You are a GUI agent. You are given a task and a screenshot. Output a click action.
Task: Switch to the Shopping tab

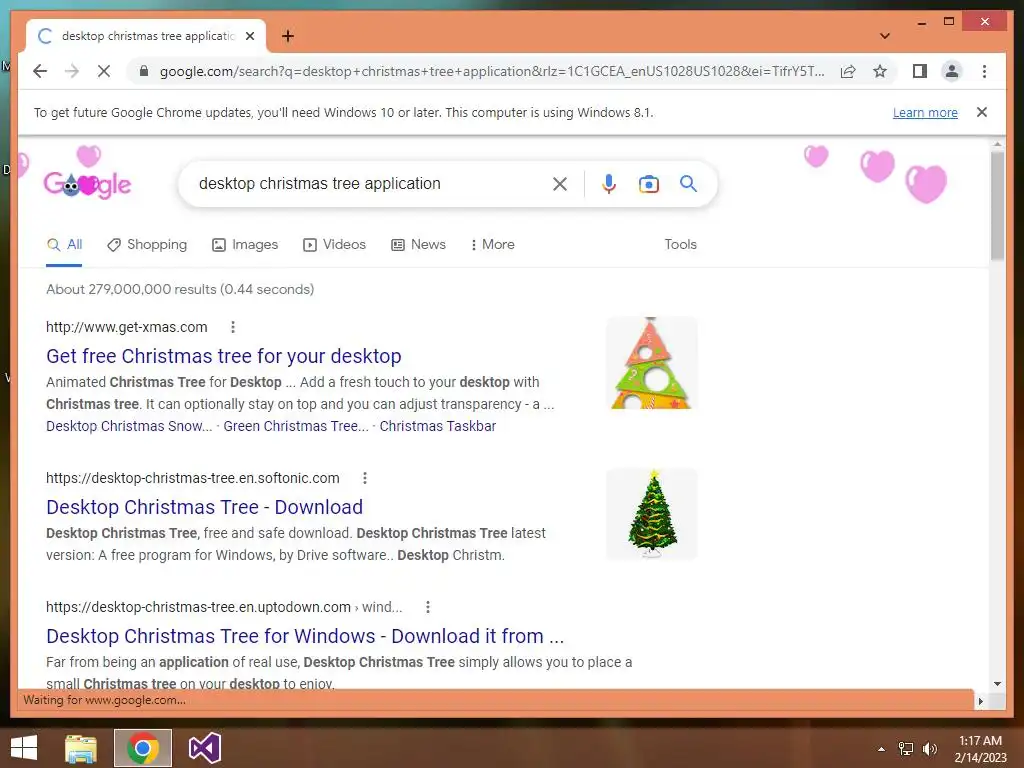click(147, 245)
